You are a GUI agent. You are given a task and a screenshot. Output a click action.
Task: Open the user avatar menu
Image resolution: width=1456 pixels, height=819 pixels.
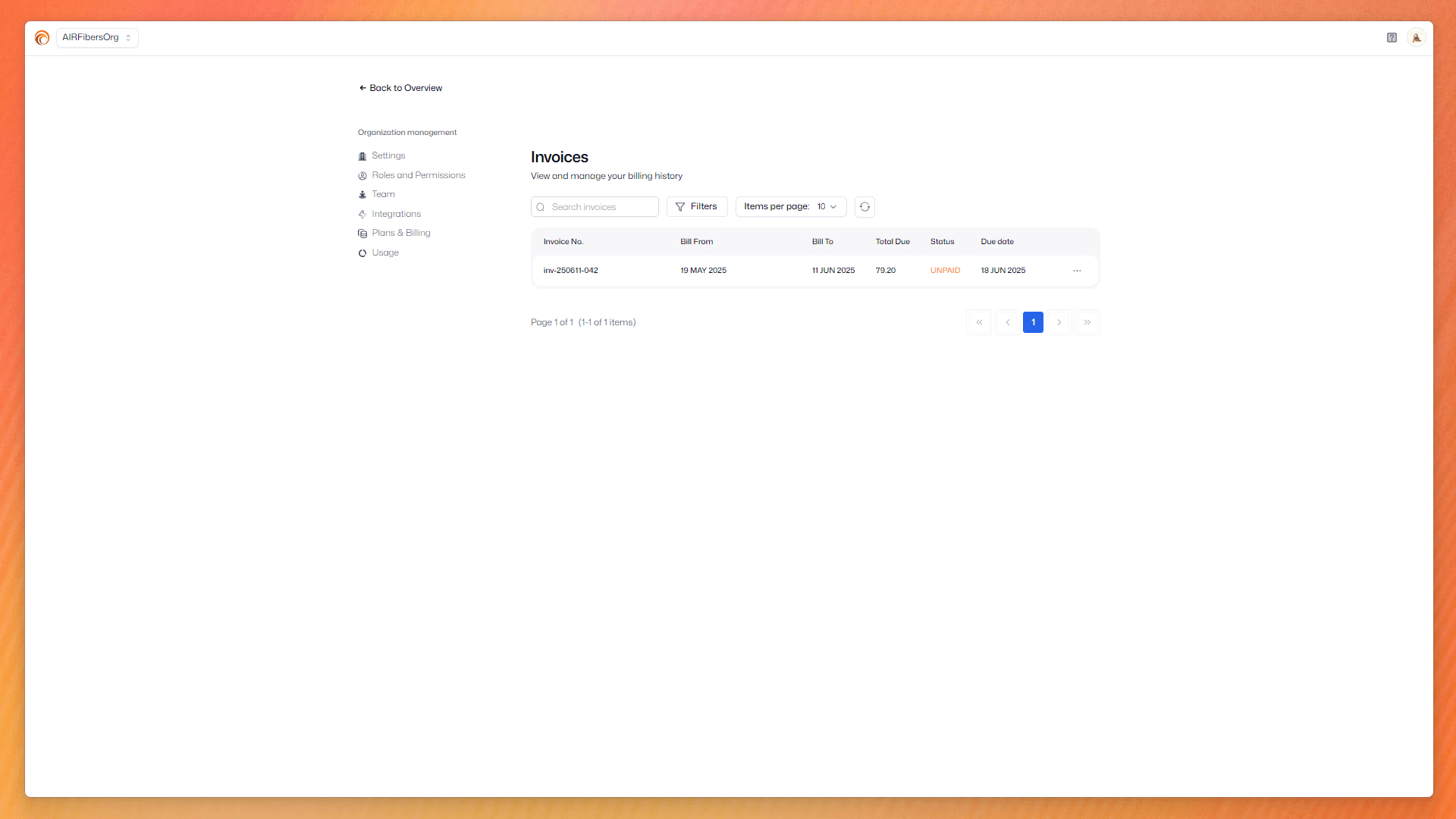coord(1416,38)
